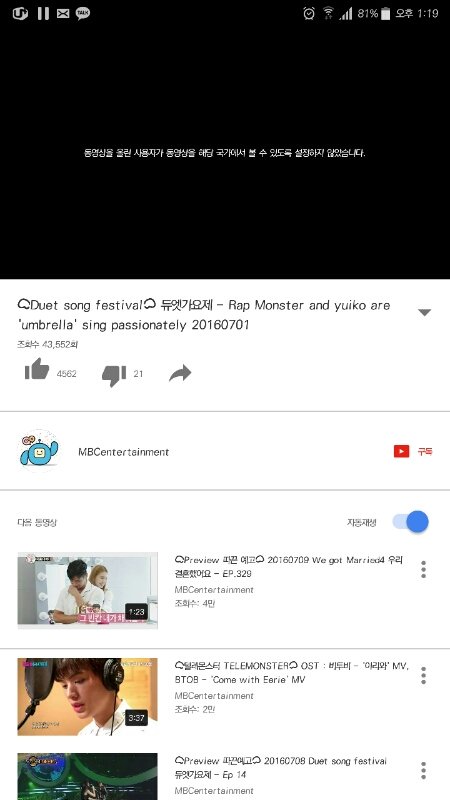The height and width of the screenshot is (800, 450).
Task: Tap the 구독 subscribe text button
Action: click(425, 452)
